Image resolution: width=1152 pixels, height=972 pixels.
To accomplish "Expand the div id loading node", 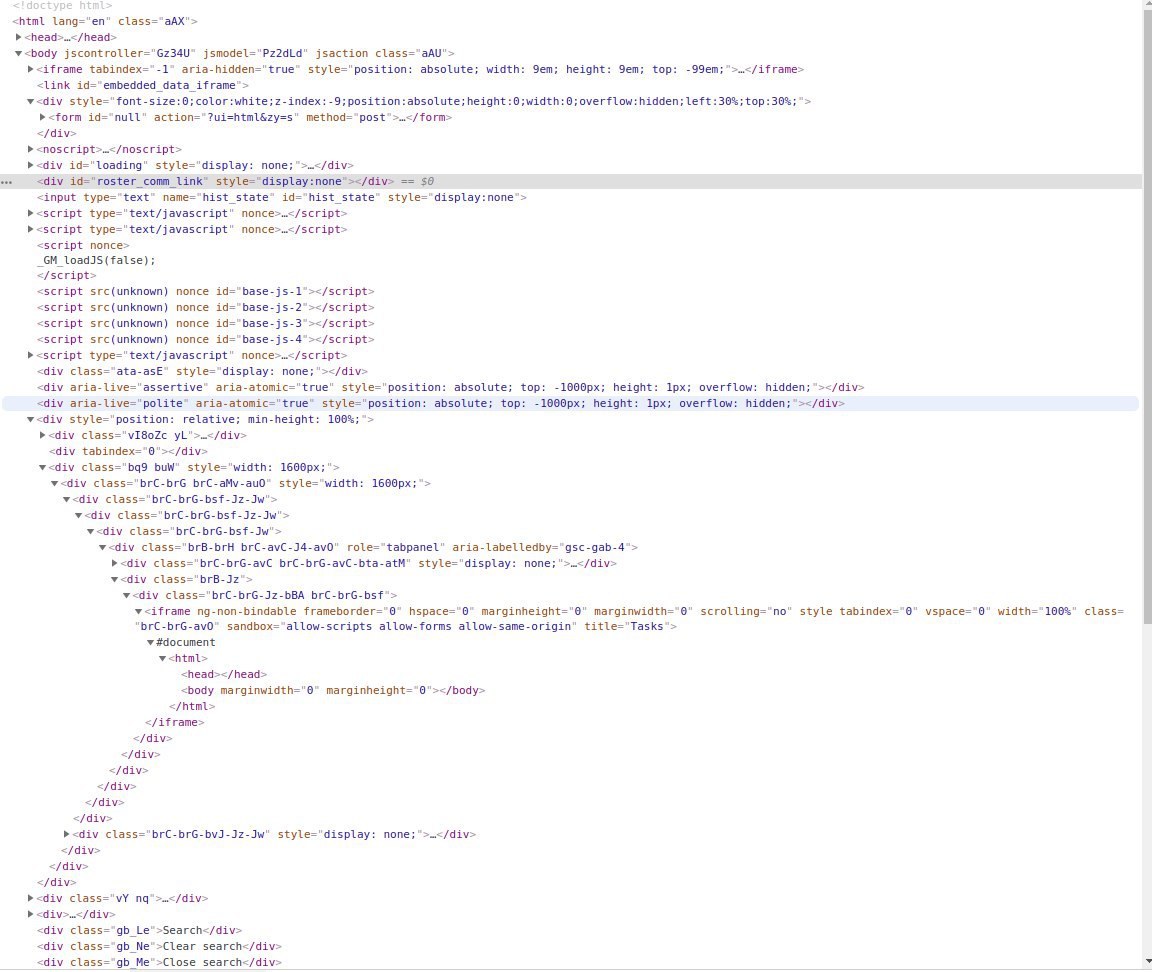I will click(x=30, y=165).
